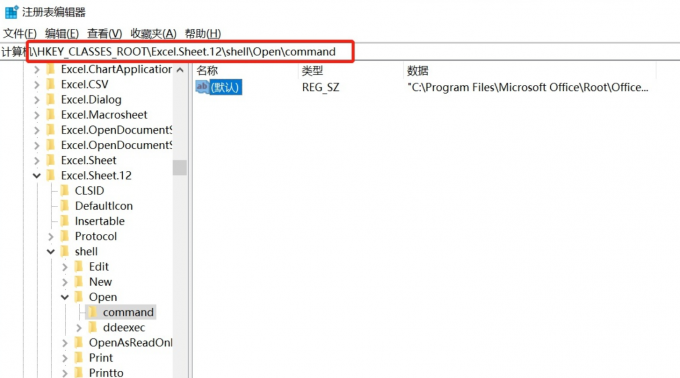Select the Insertable key label

tap(100, 221)
